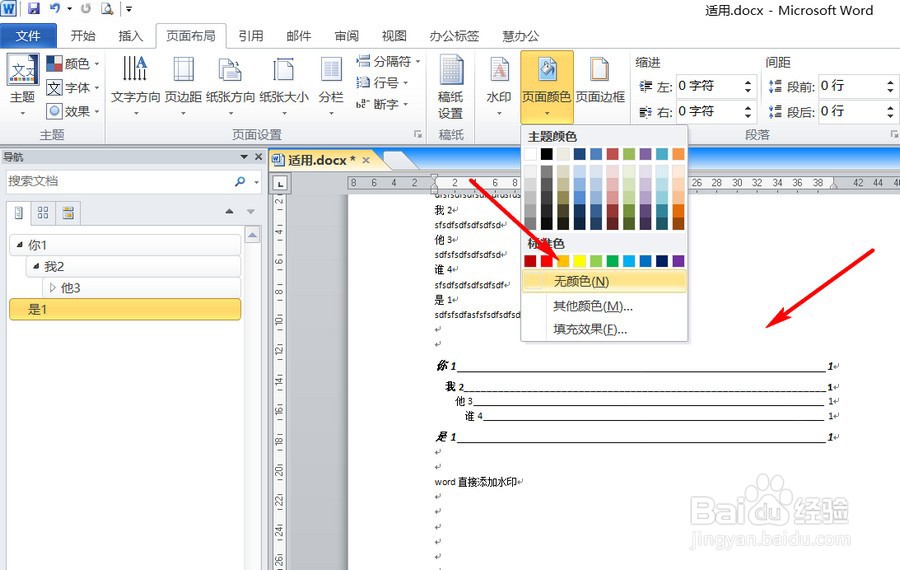
Task: Click the blank new document tab
Action: 400,160
